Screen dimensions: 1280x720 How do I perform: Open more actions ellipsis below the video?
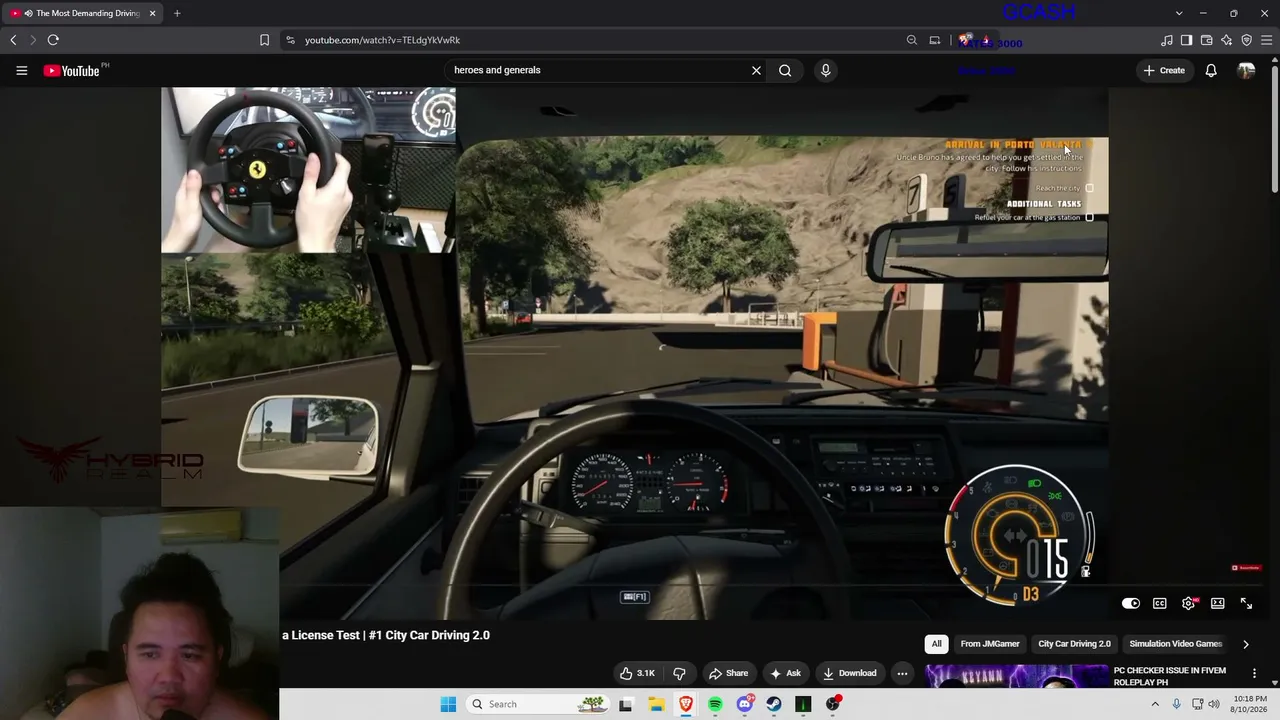902,673
